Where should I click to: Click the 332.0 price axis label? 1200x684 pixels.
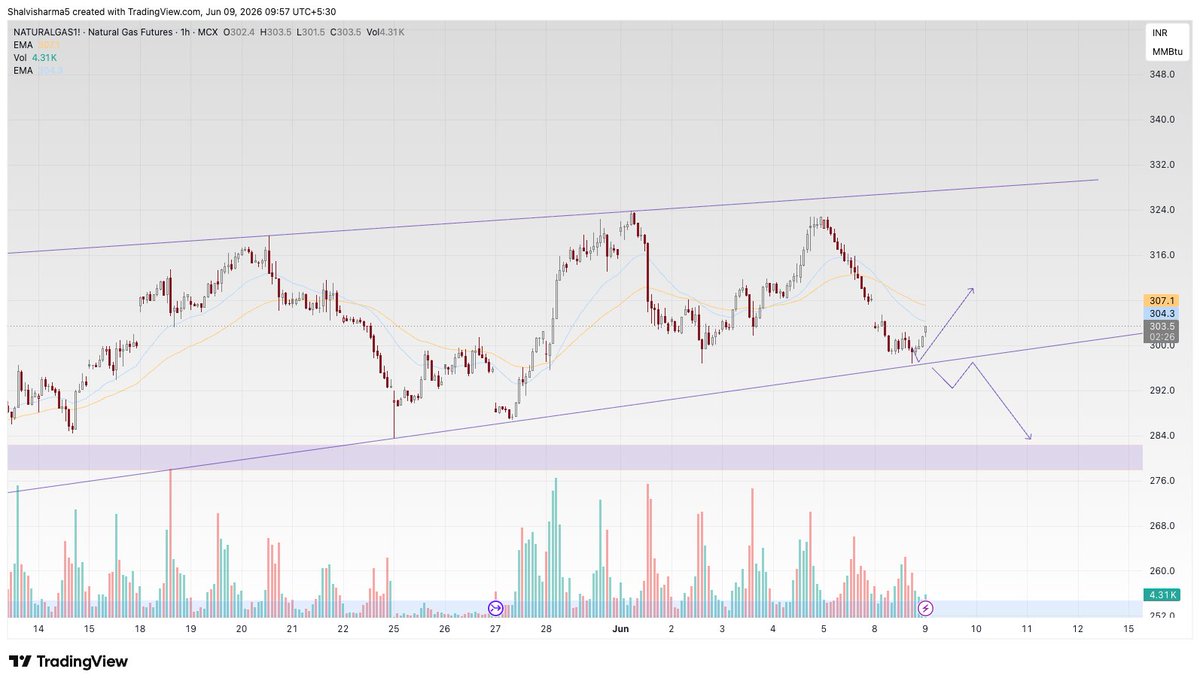point(1162,164)
